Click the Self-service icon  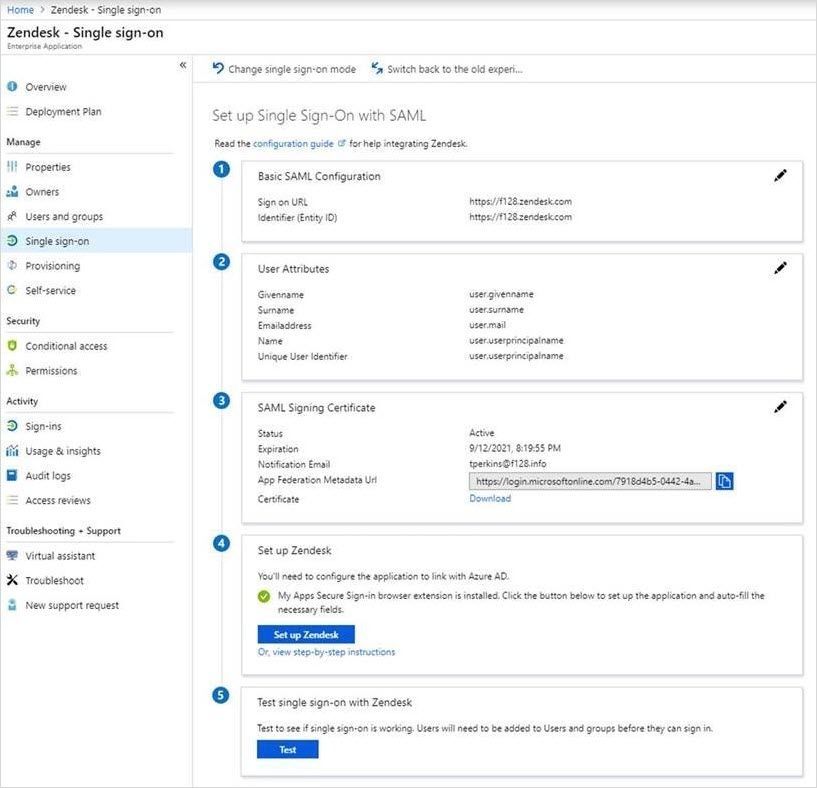pyautogui.click(x=12, y=290)
